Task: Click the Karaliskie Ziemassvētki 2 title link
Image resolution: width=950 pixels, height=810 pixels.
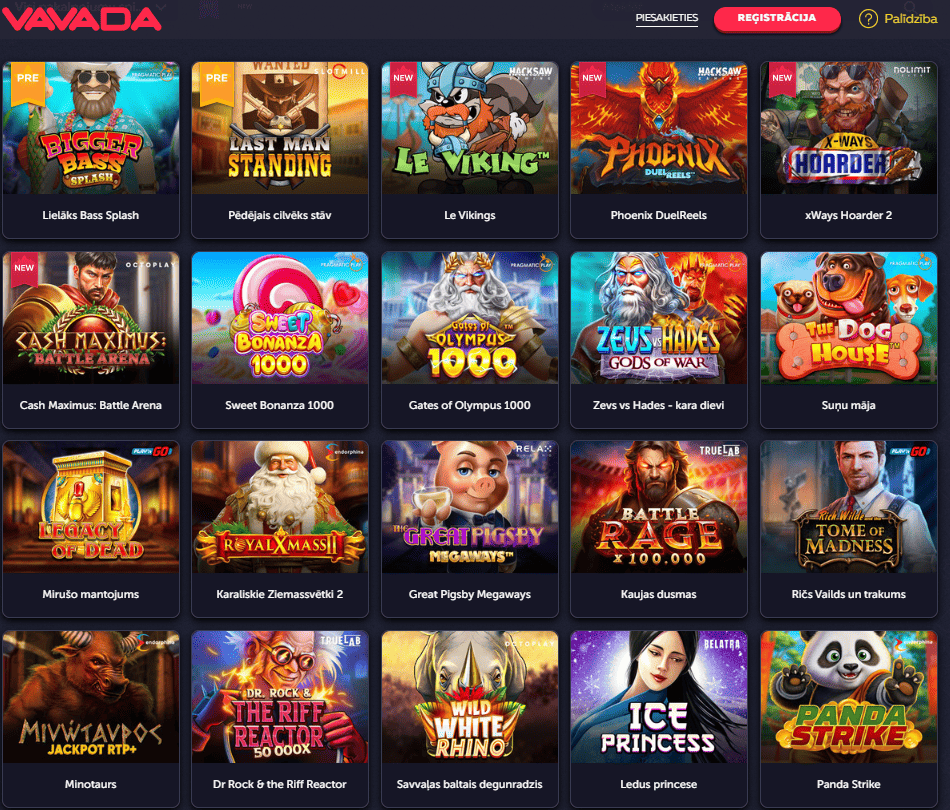Action: click(x=280, y=594)
